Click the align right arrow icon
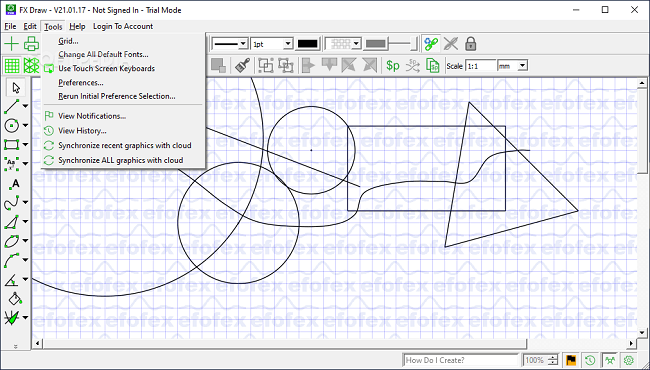Screen dimensions: 650x370 [308, 65]
